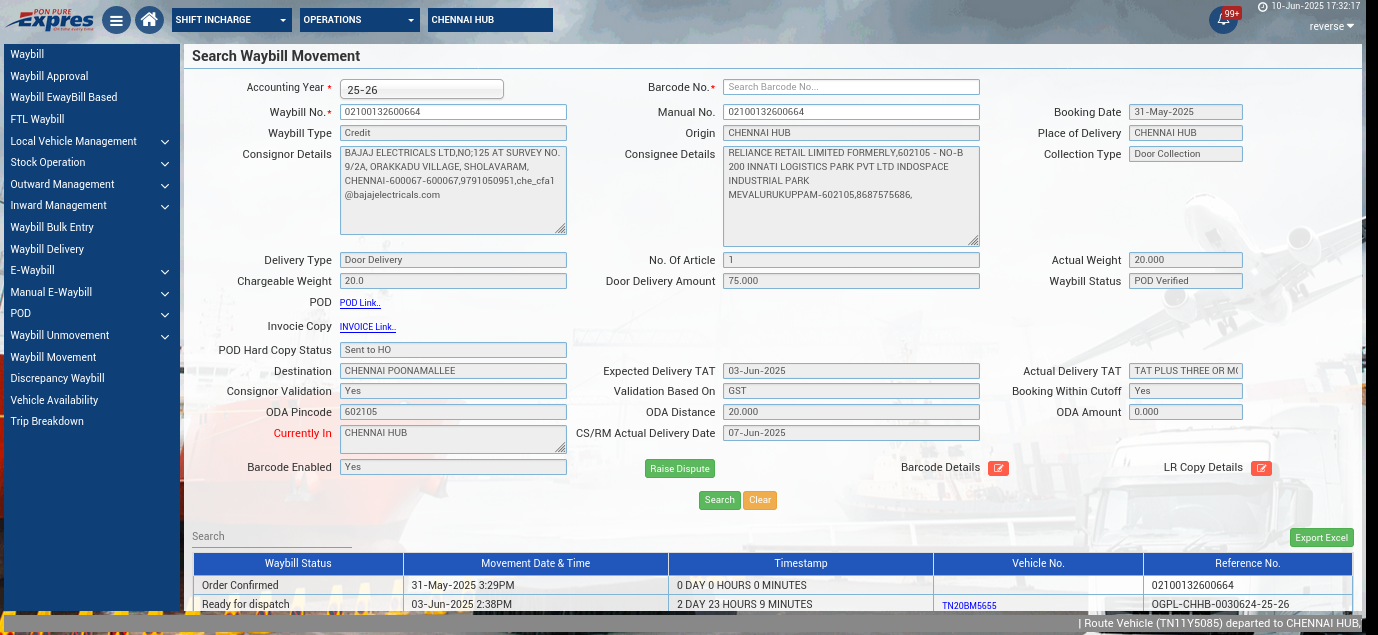Click the Barcode No. search field

[850, 87]
